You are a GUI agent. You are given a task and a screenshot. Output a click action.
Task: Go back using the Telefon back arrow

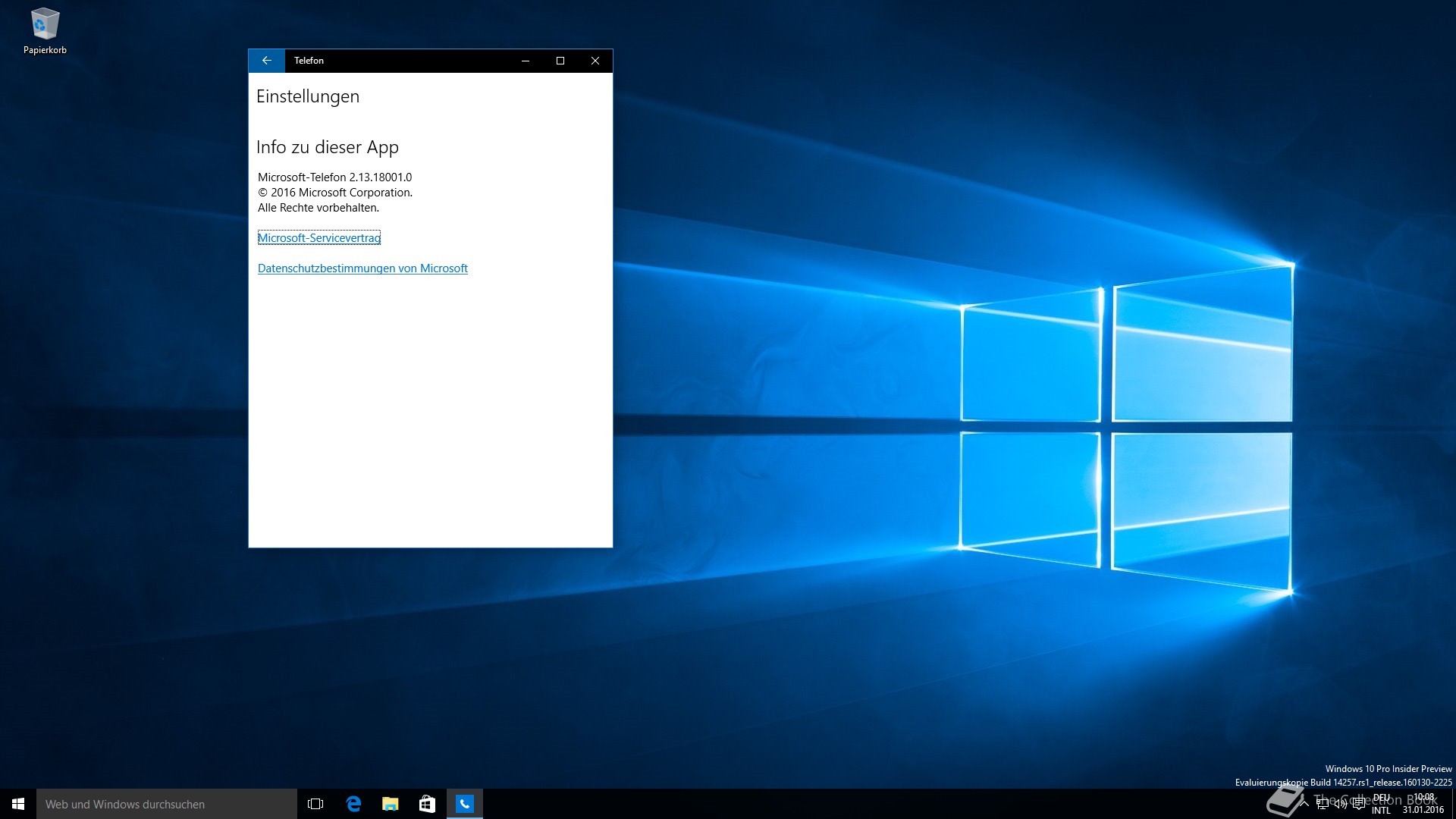tap(266, 61)
